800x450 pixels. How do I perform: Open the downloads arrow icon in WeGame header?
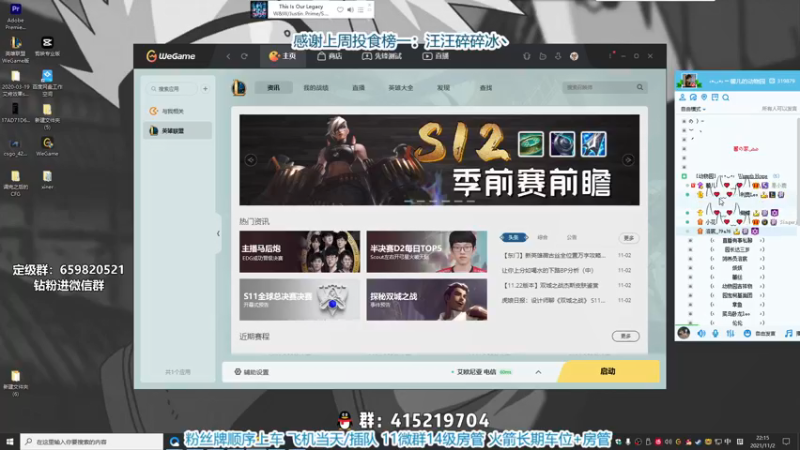point(558,56)
